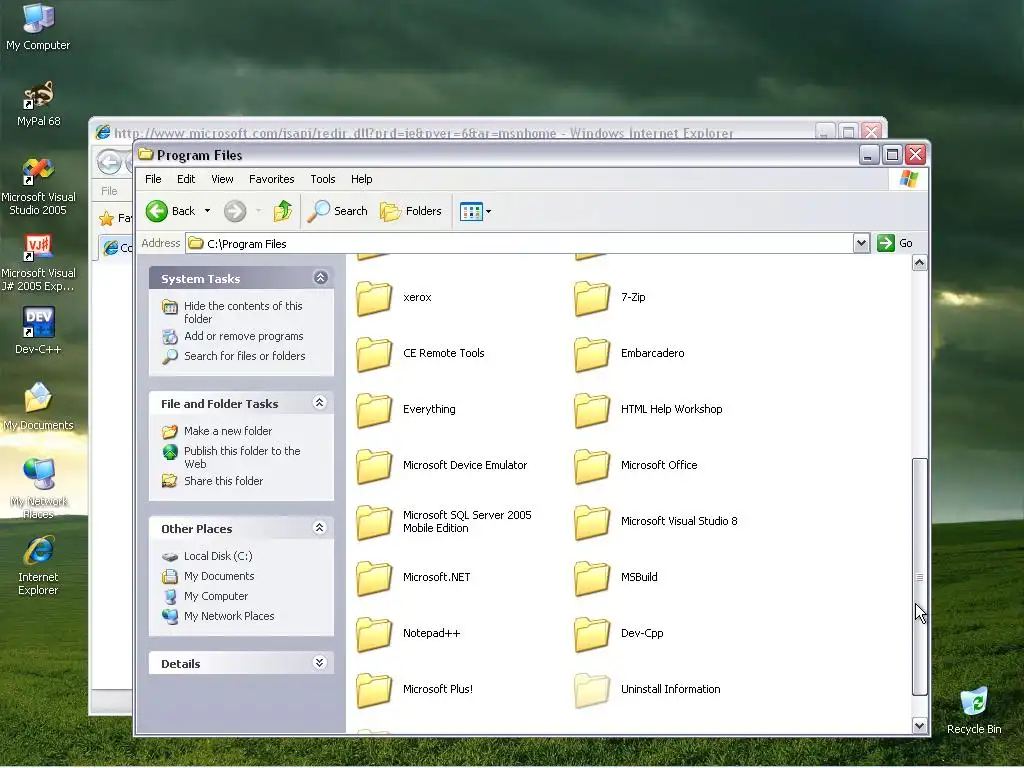The height and width of the screenshot is (768, 1024).
Task: Select the Microsoft Visual Studio 8 folder
Action: coord(656,522)
